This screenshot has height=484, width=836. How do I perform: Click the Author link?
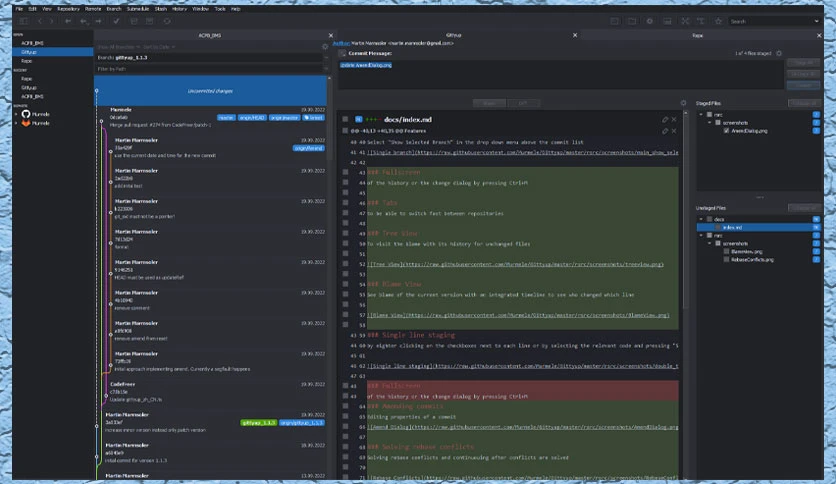[x=341, y=43]
